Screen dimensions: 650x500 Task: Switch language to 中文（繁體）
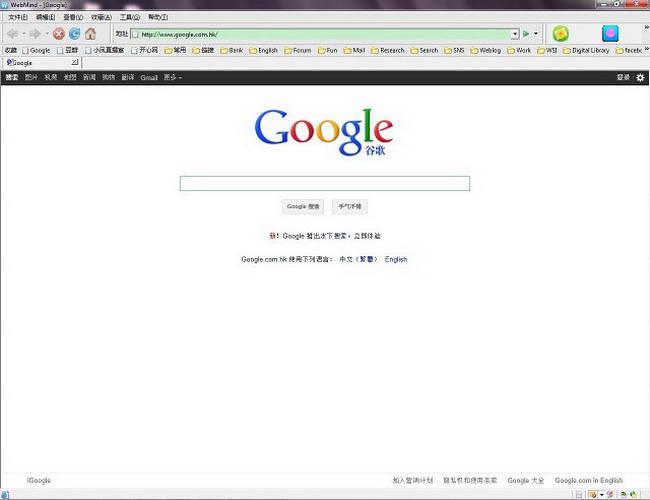tap(359, 260)
